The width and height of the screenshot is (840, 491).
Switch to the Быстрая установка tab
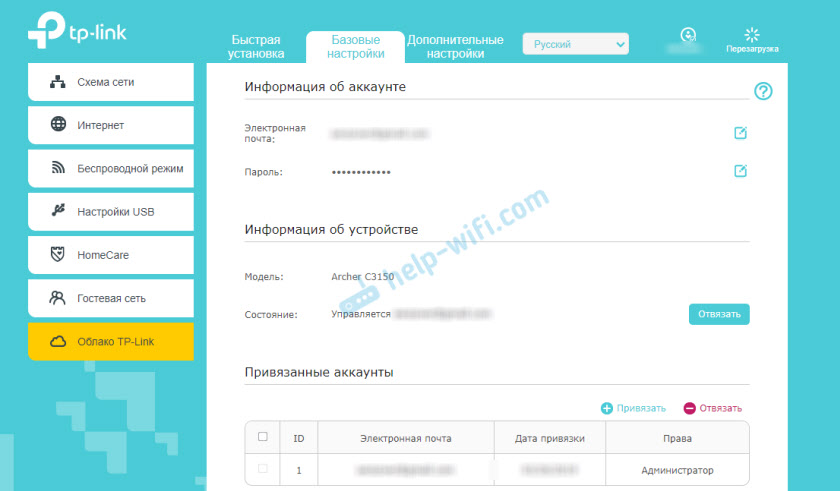pyautogui.click(x=256, y=46)
